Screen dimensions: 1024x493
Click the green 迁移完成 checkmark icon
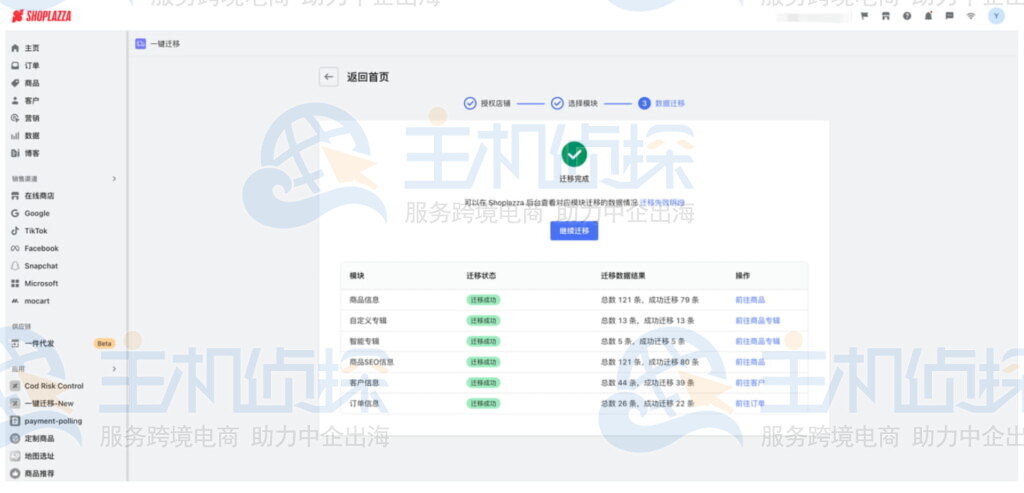574,154
